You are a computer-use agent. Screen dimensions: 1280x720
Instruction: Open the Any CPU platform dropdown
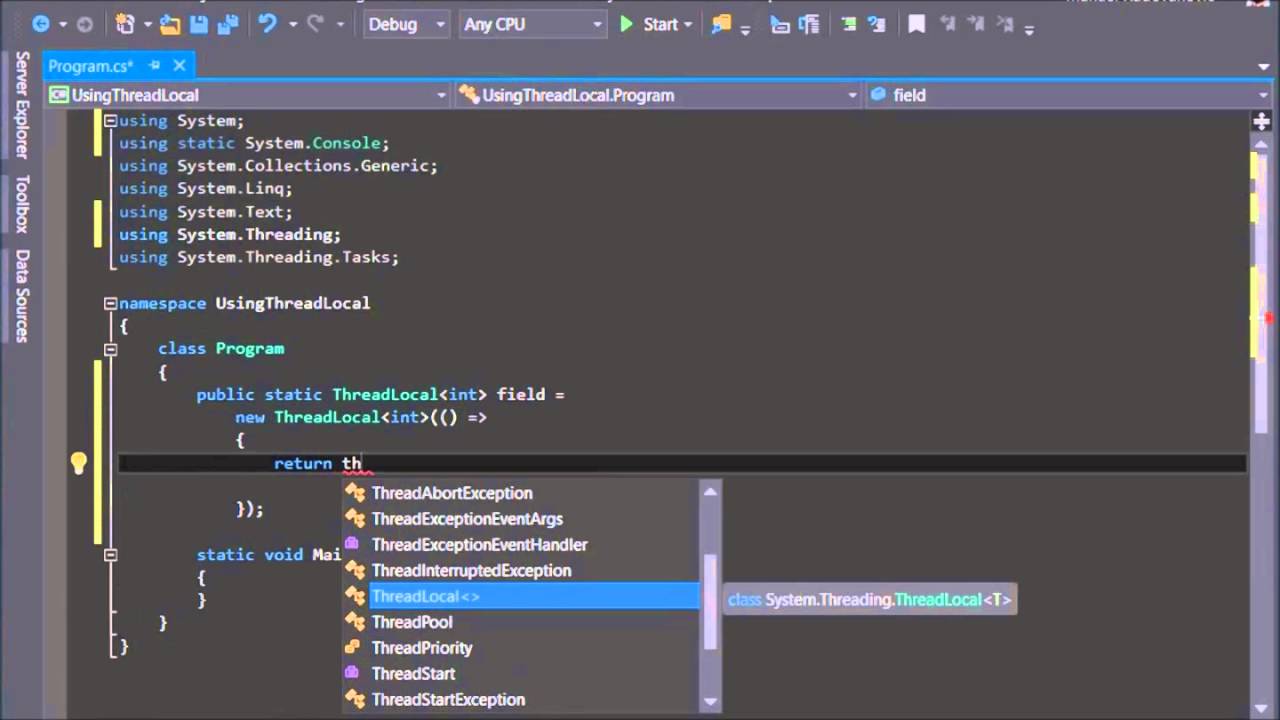pos(534,24)
